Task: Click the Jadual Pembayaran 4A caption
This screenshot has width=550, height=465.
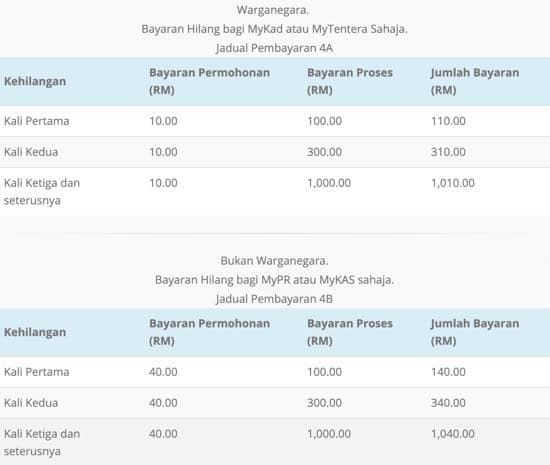Action: tap(274, 48)
